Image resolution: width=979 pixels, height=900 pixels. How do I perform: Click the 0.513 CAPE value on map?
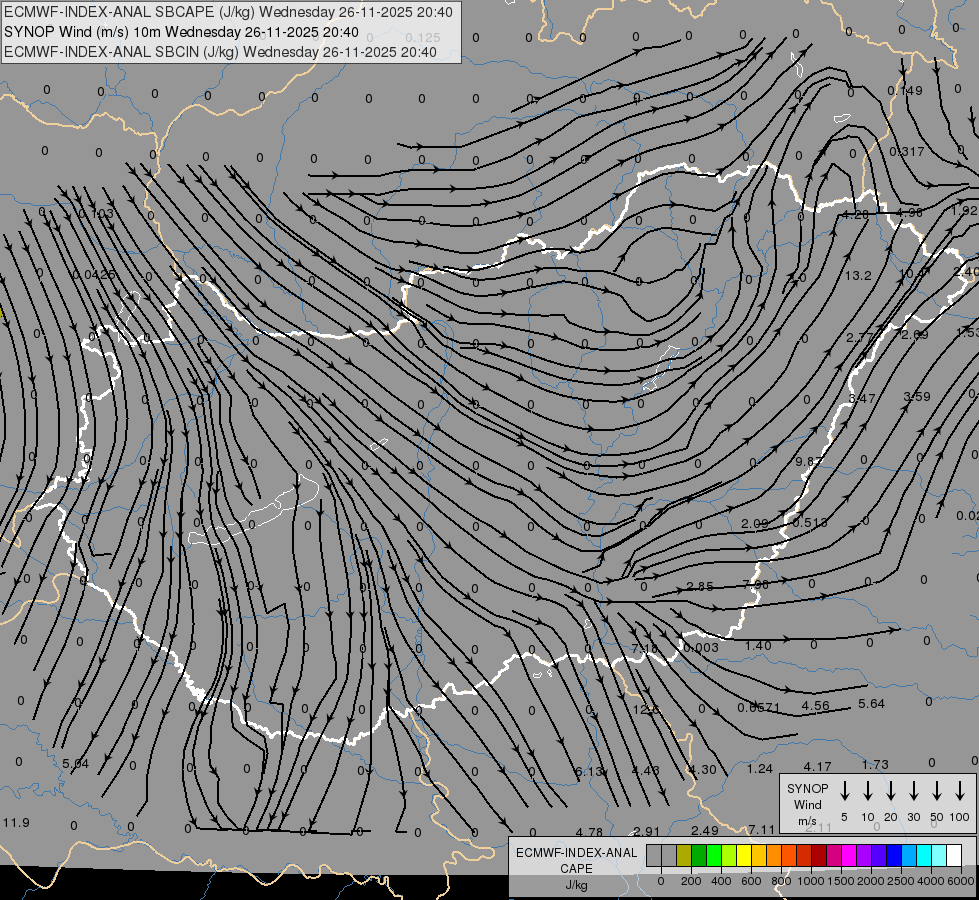[810, 522]
